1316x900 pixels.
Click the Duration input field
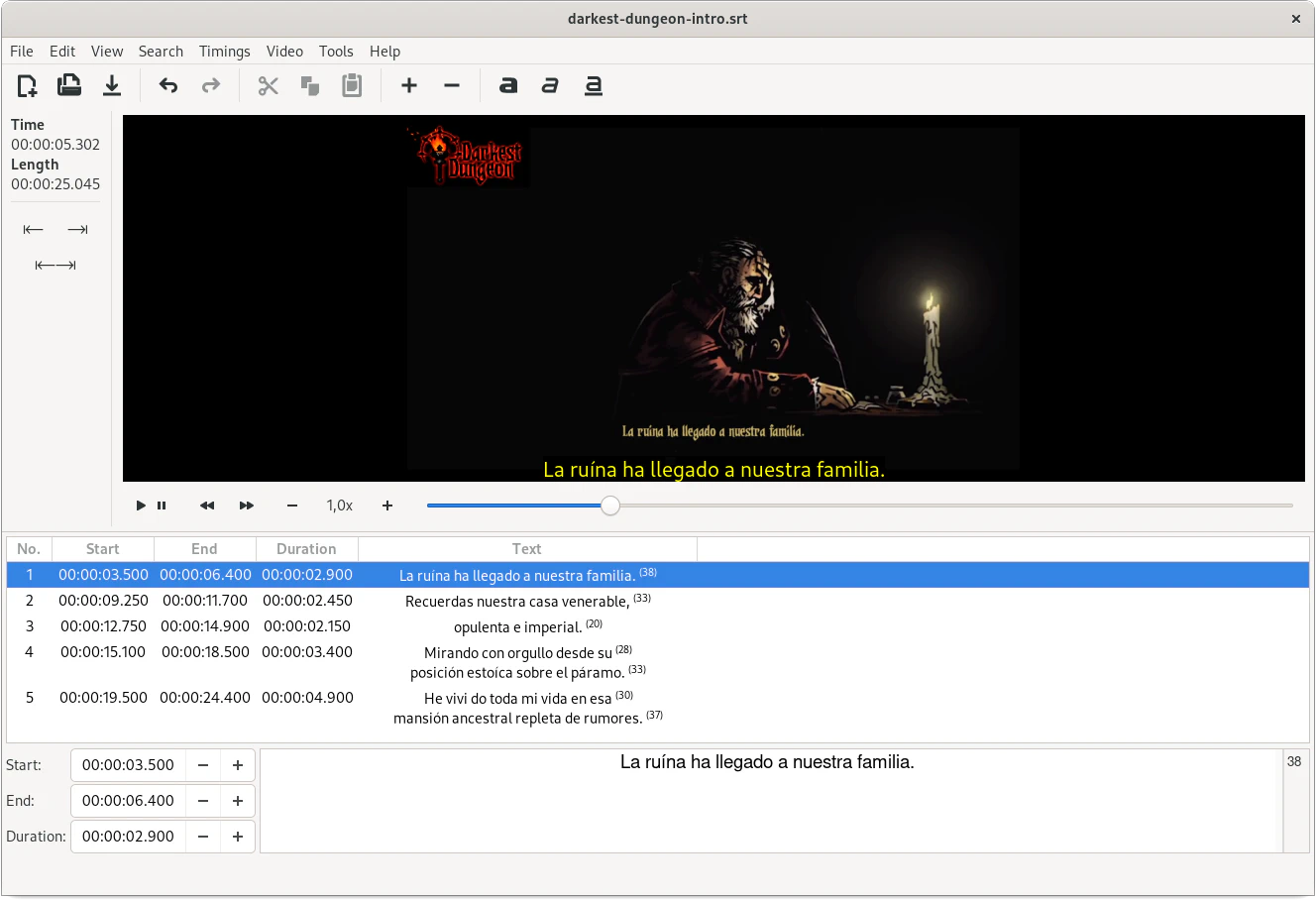(128, 836)
